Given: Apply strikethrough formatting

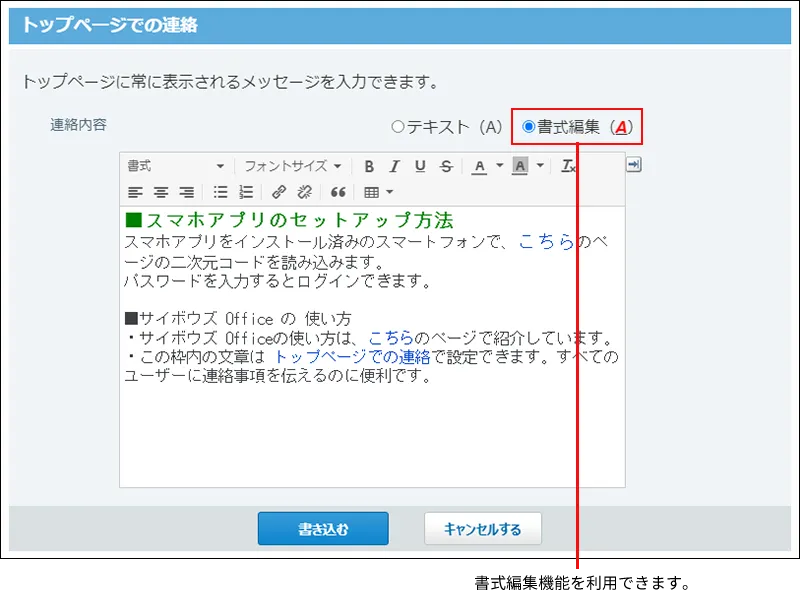Looking at the screenshot, I should coord(446,166).
